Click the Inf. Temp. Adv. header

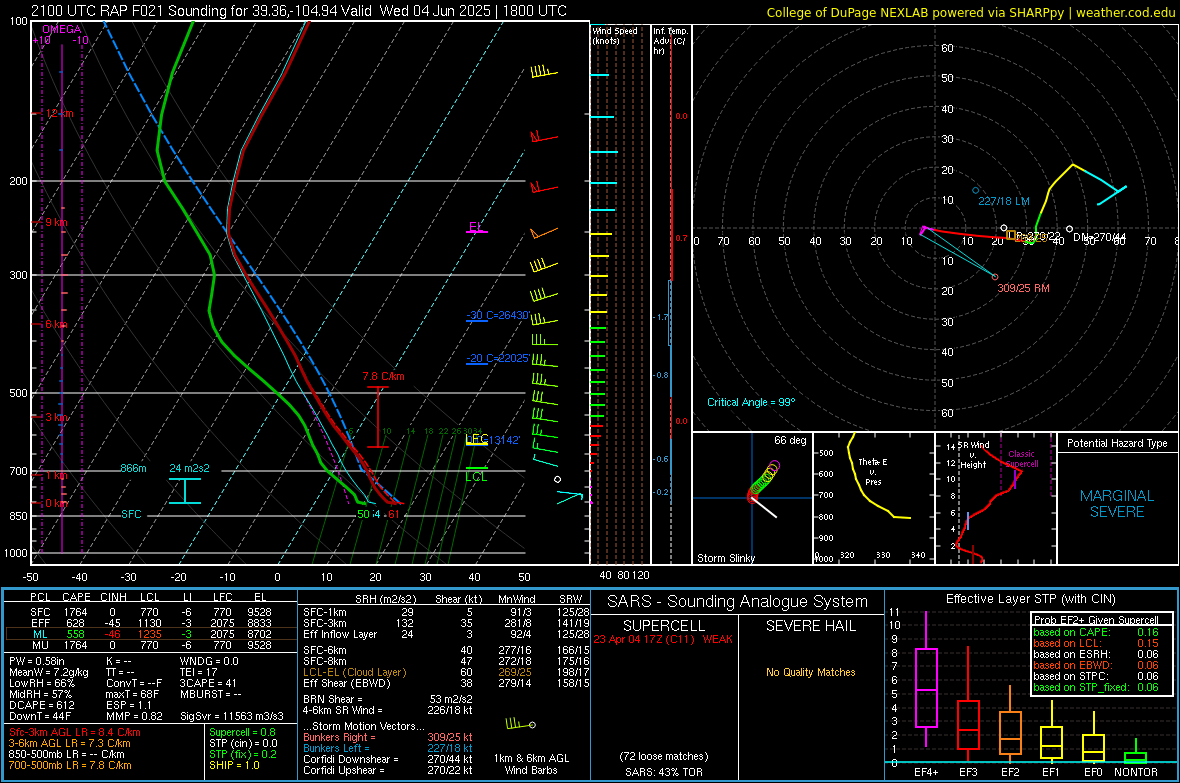670,41
